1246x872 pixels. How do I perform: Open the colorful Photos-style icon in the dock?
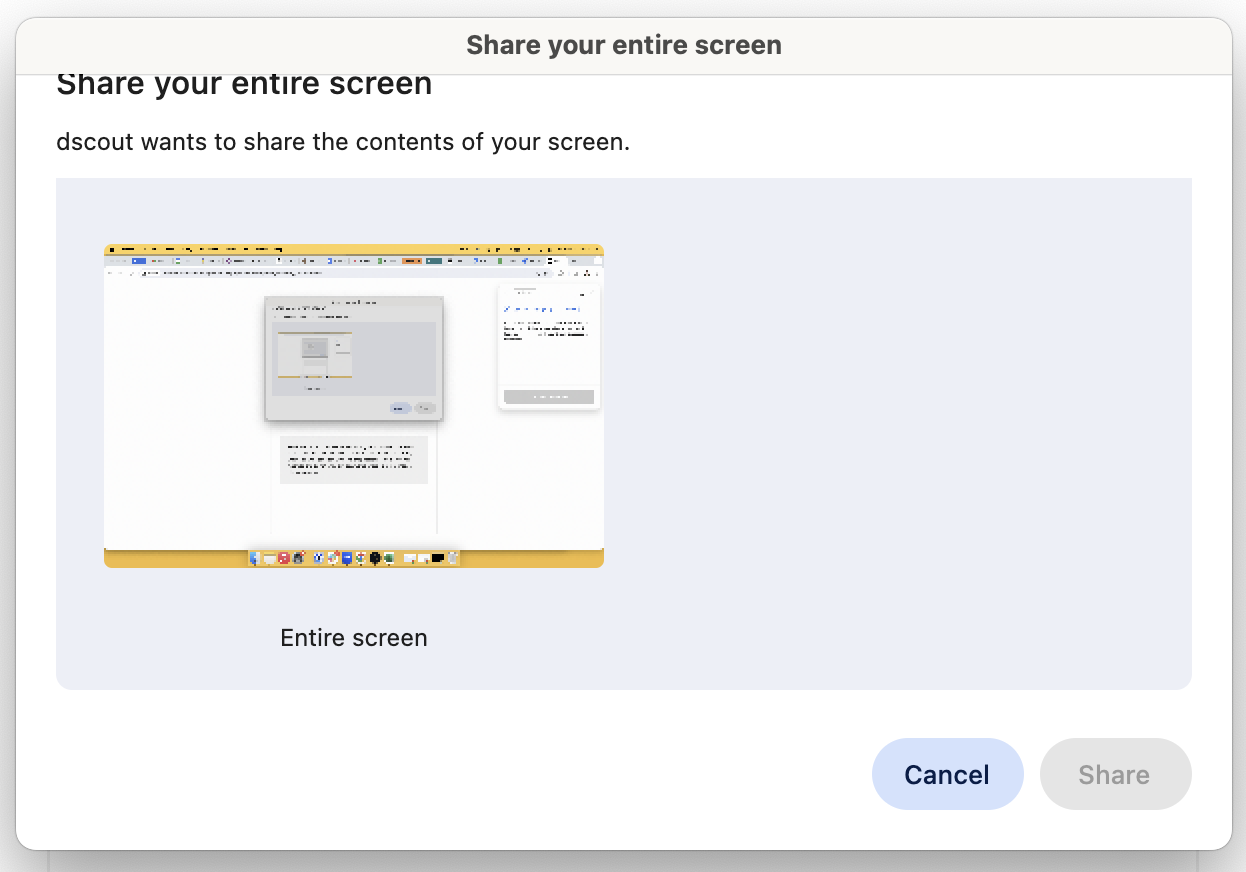331,558
